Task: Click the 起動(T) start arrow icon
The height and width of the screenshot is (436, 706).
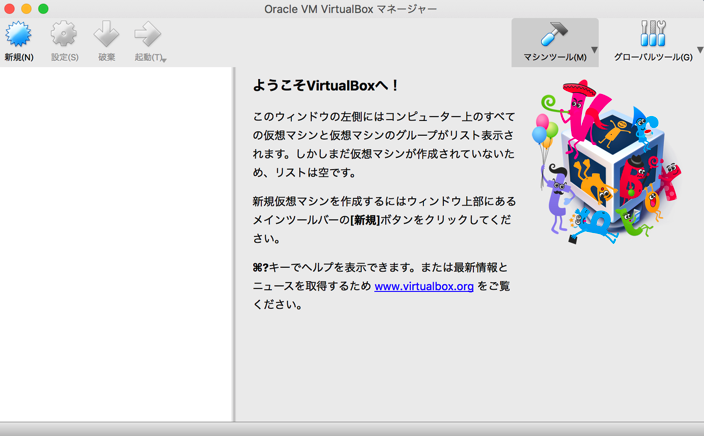Action: coord(147,34)
